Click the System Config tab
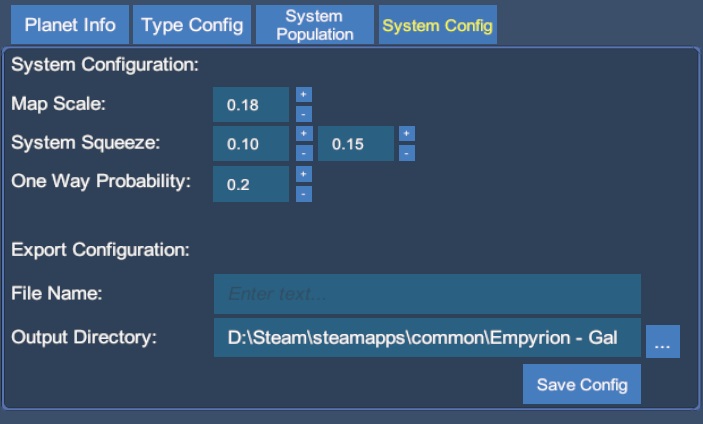Screen dimensions: 703x424 click(x=438, y=25)
